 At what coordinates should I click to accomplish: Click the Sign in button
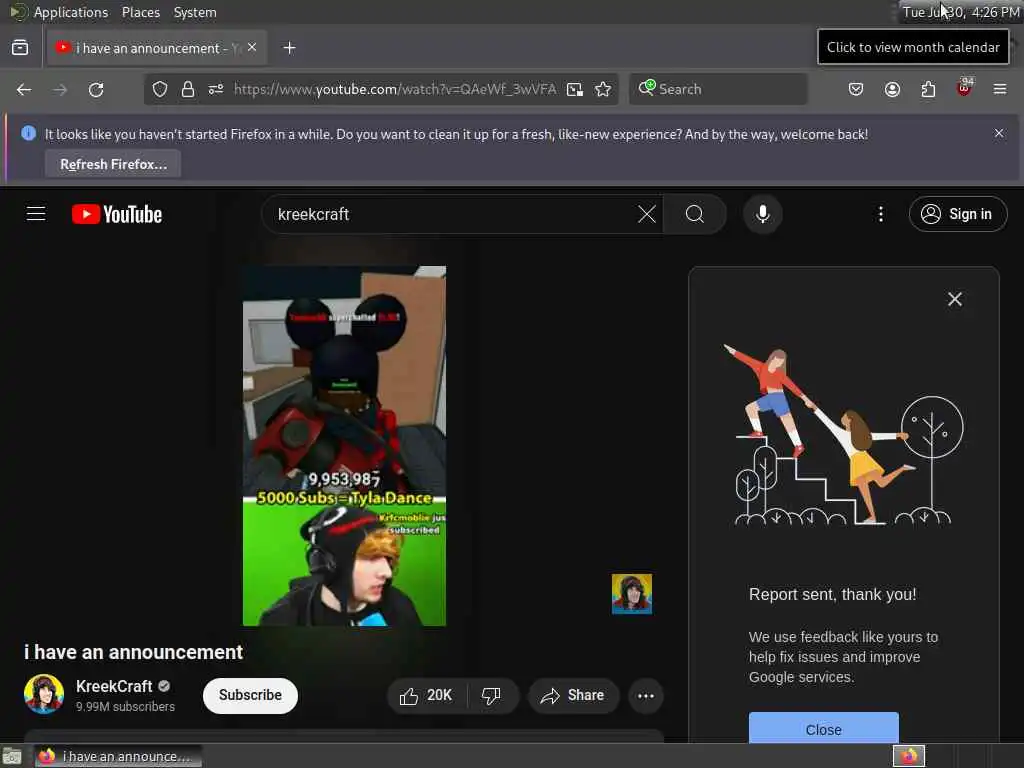point(958,214)
